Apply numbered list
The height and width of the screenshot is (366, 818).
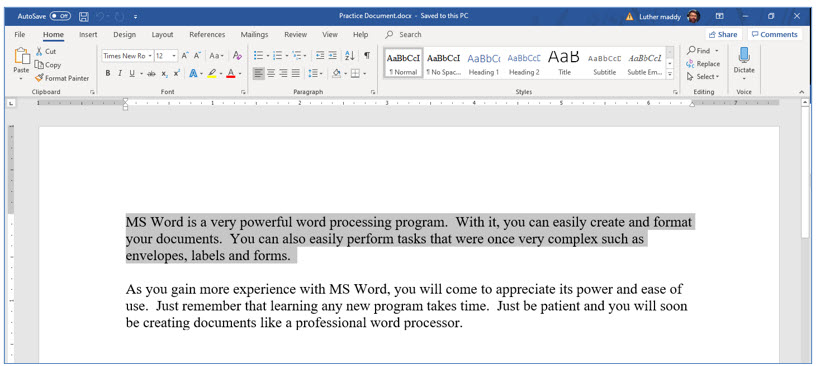(x=277, y=55)
